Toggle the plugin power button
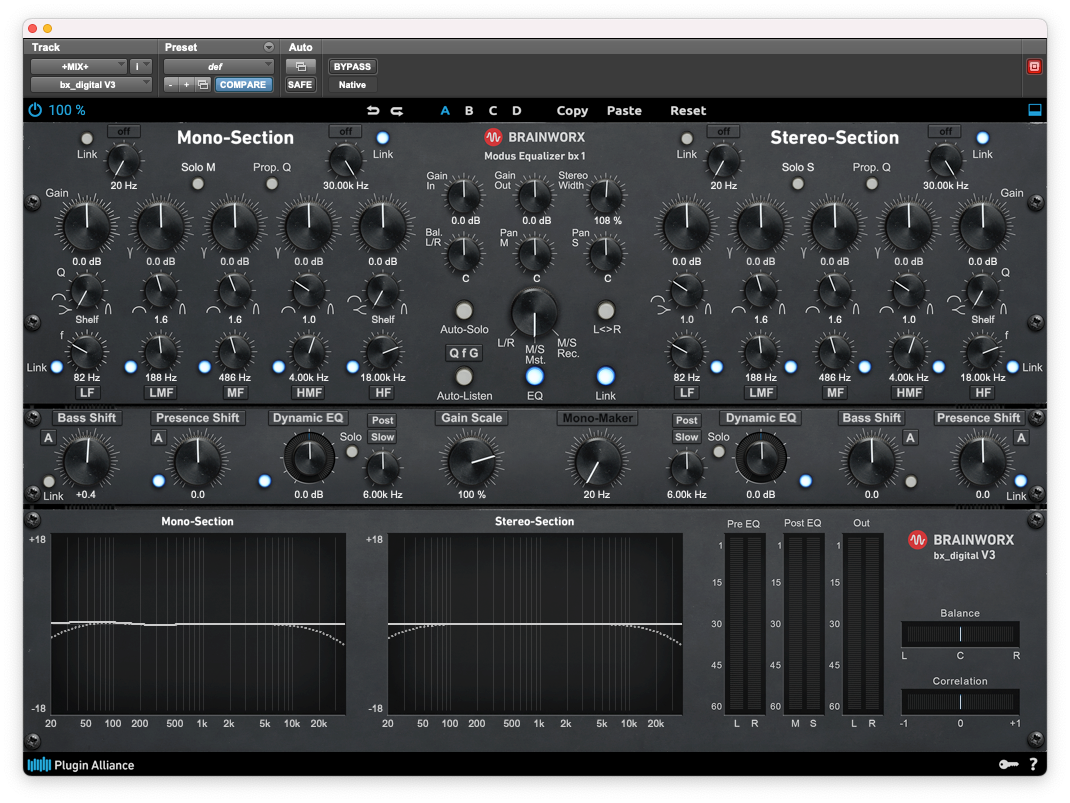This screenshot has width=1070, height=803. (35, 110)
